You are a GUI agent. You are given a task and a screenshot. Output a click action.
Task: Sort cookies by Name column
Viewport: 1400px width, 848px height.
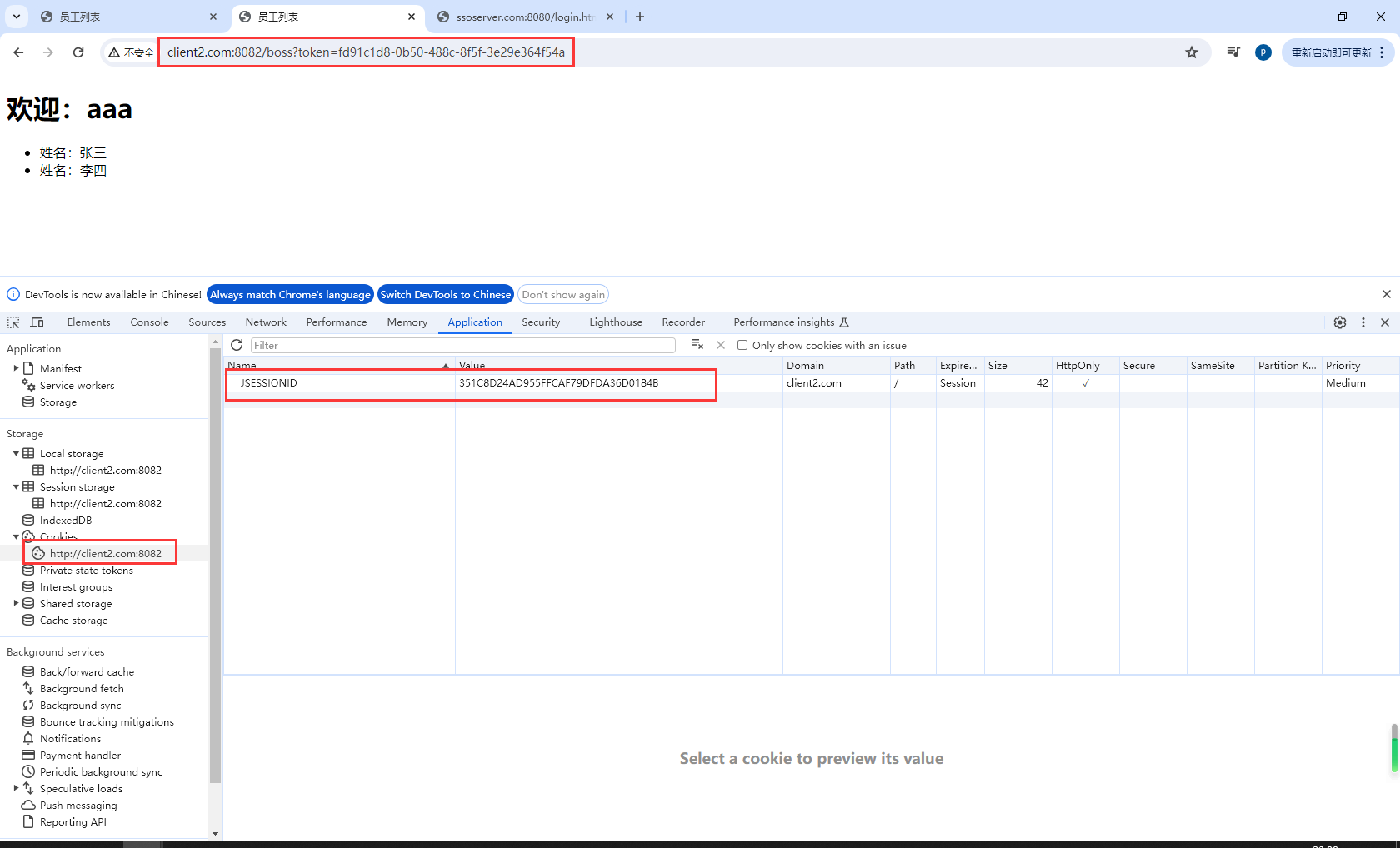point(339,365)
